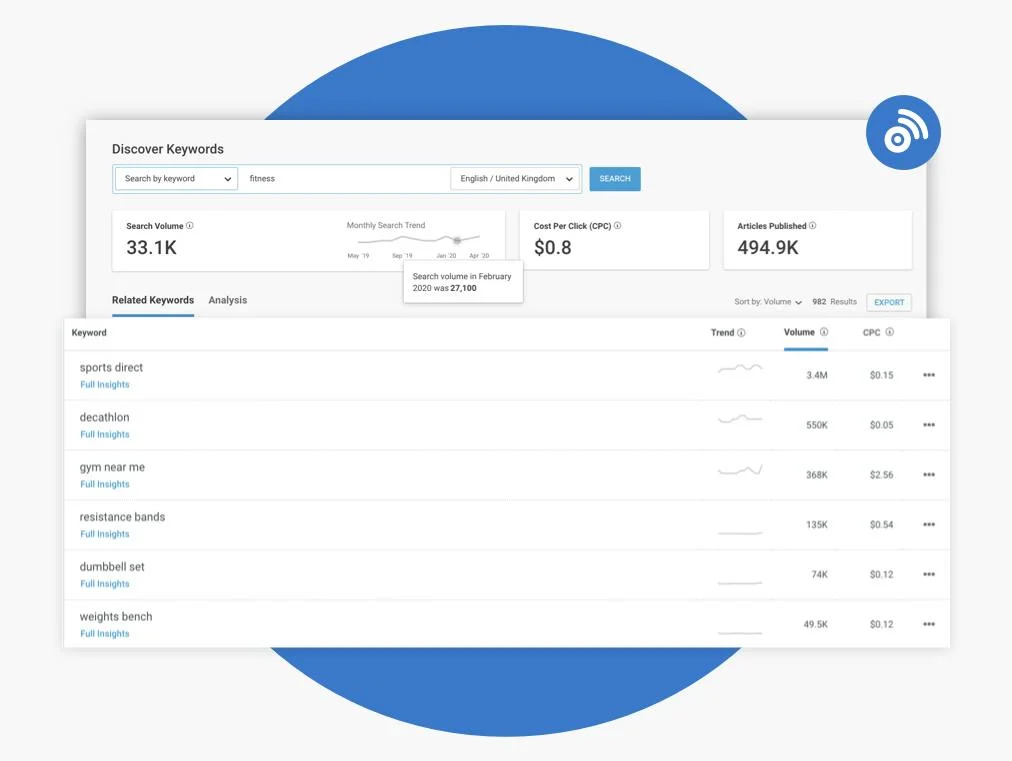Viewport: 1012px width, 761px height.
Task: Open Full Insights for sports direct
Action: click(x=105, y=385)
